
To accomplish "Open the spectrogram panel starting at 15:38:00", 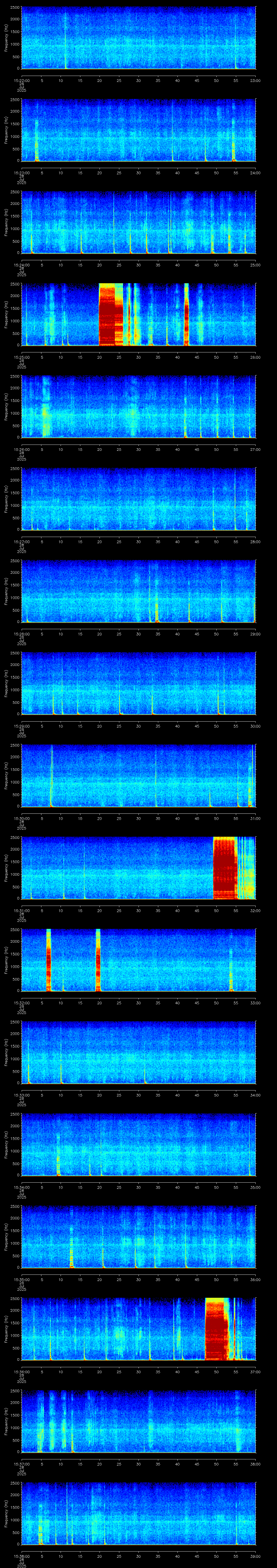I will click(x=138, y=1513).
